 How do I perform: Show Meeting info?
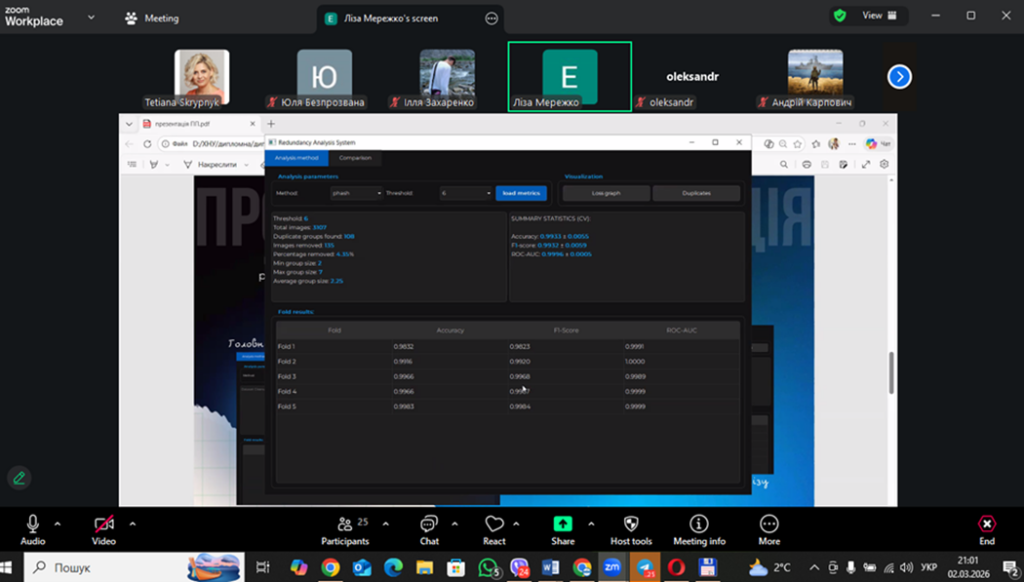[699, 525]
